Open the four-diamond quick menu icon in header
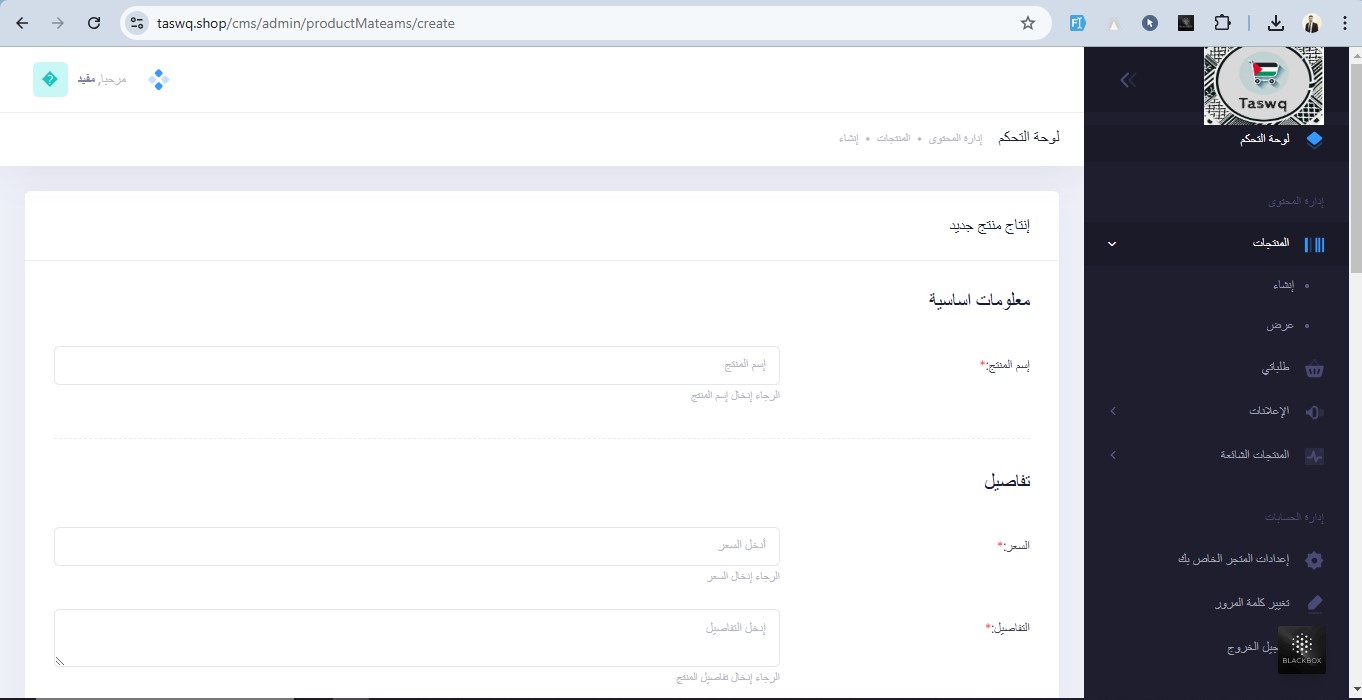The height and width of the screenshot is (700, 1362). click(158, 80)
